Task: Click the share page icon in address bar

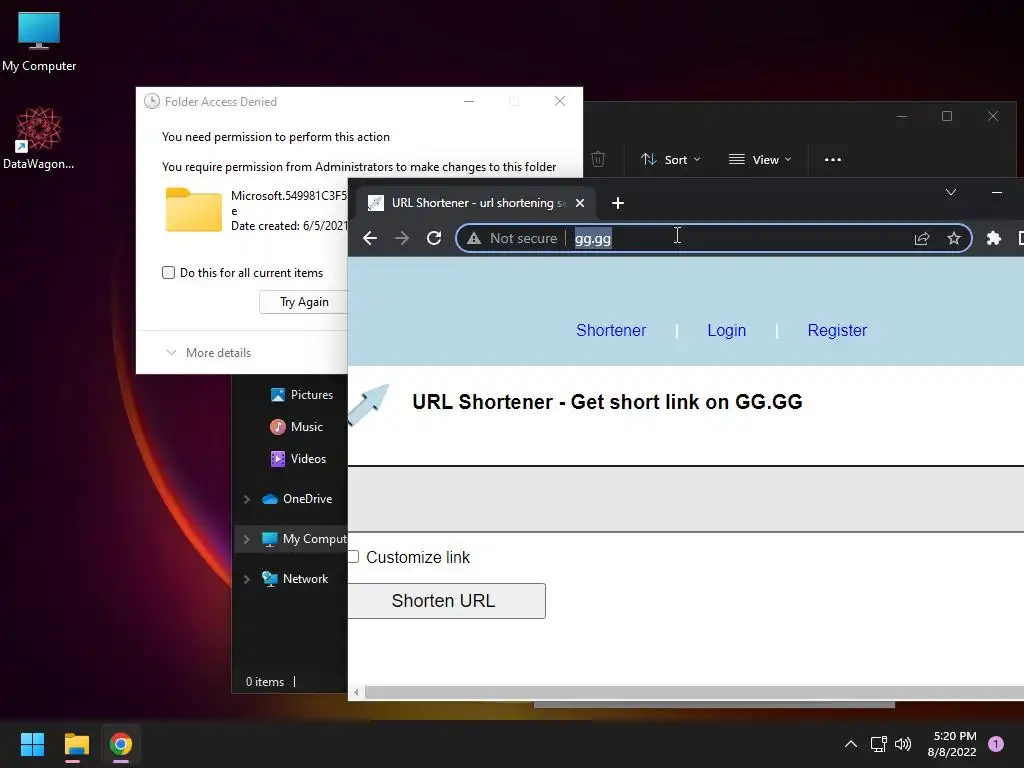Action: point(921,238)
